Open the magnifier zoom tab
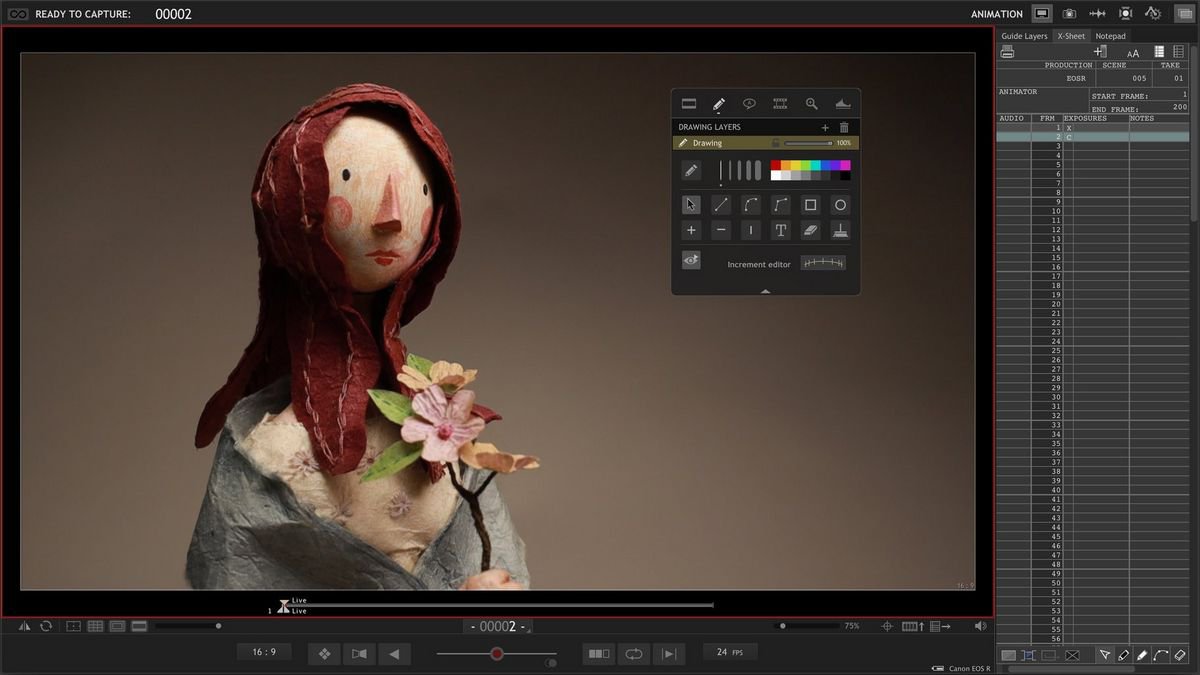1200x675 pixels. click(811, 103)
